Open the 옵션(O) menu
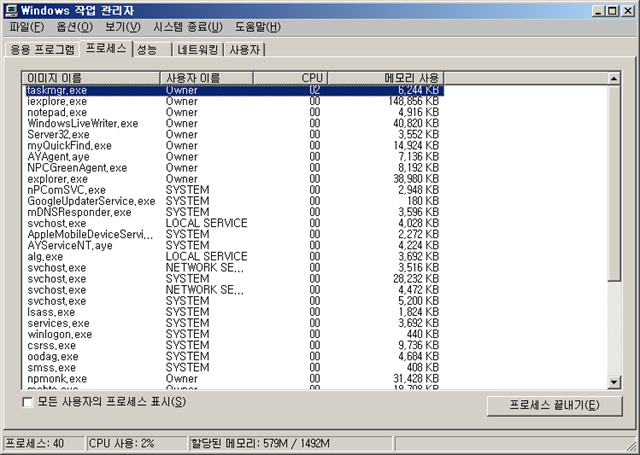Image resolution: width=640 pixels, height=455 pixels. 75,27
